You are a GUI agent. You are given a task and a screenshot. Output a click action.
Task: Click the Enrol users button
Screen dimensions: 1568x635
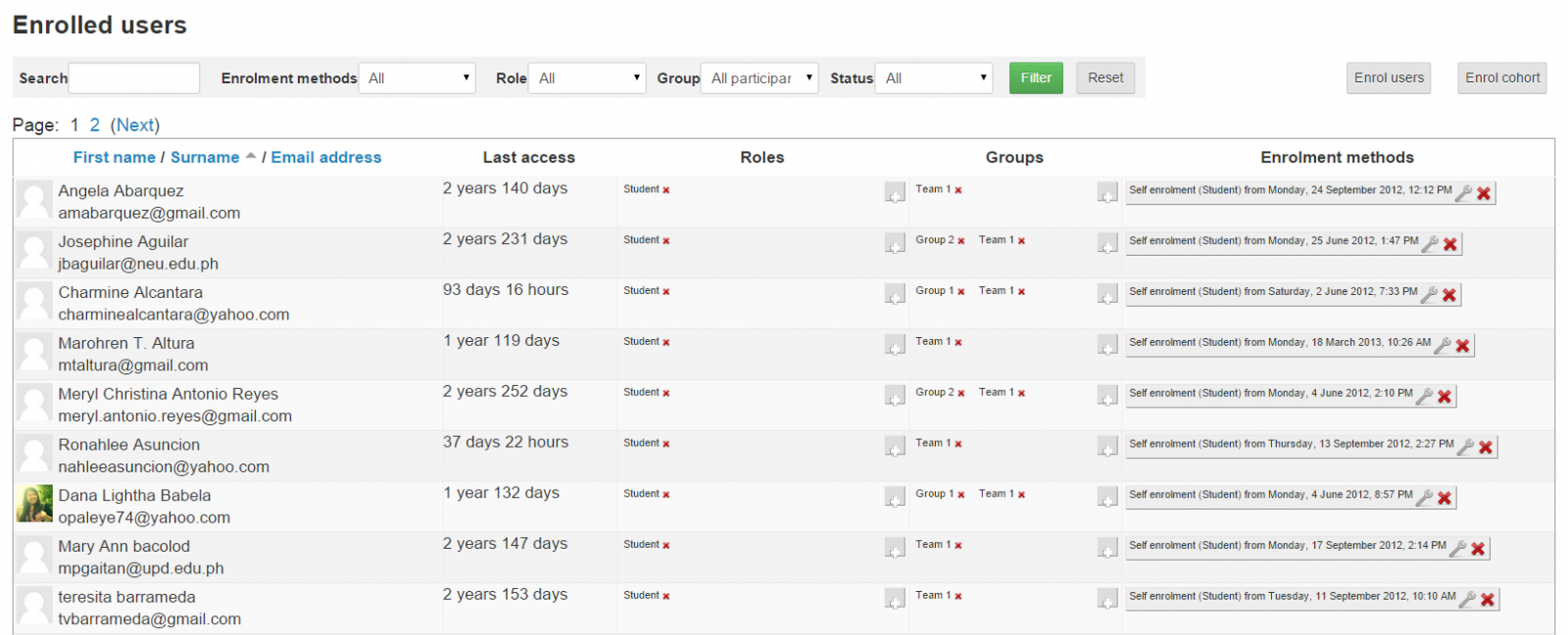click(1389, 78)
